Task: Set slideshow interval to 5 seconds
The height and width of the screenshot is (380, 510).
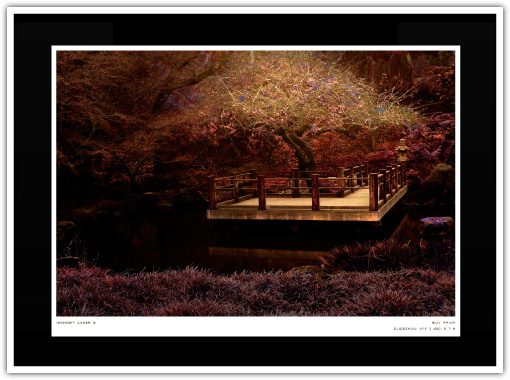Action: tap(445, 329)
